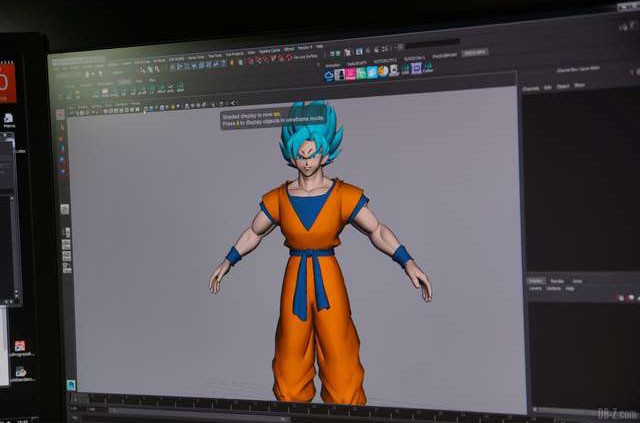This screenshot has width=640, height=423.
Task: Open the Show menu in the Channel Box
Action: pyautogui.click(x=580, y=85)
